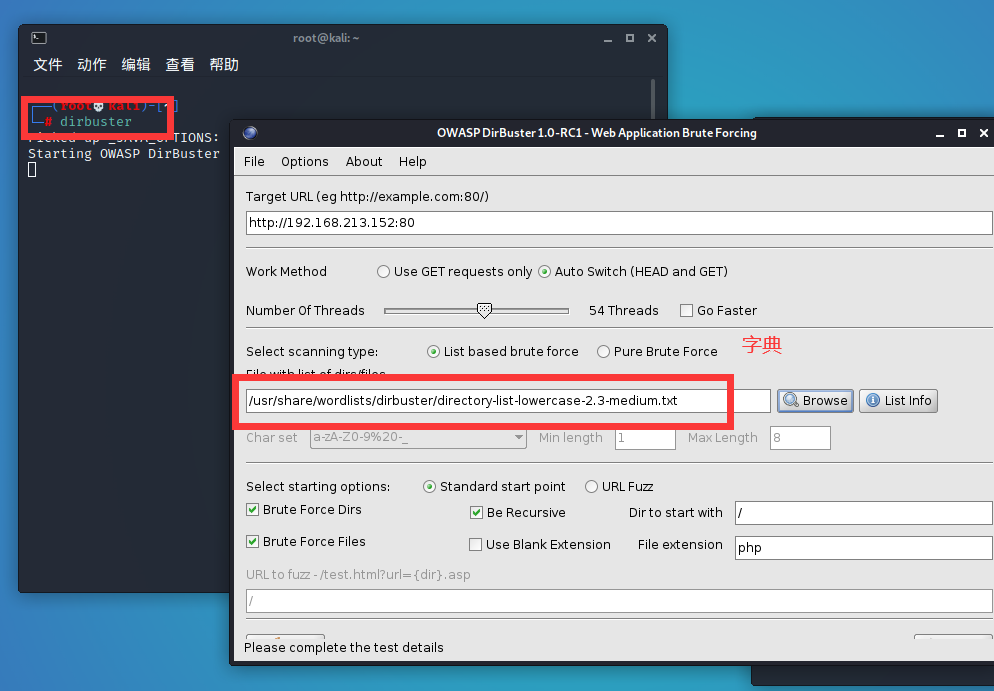Screen dimensions: 994x691
Task: Close the DirBuster window
Action: [984, 132]
